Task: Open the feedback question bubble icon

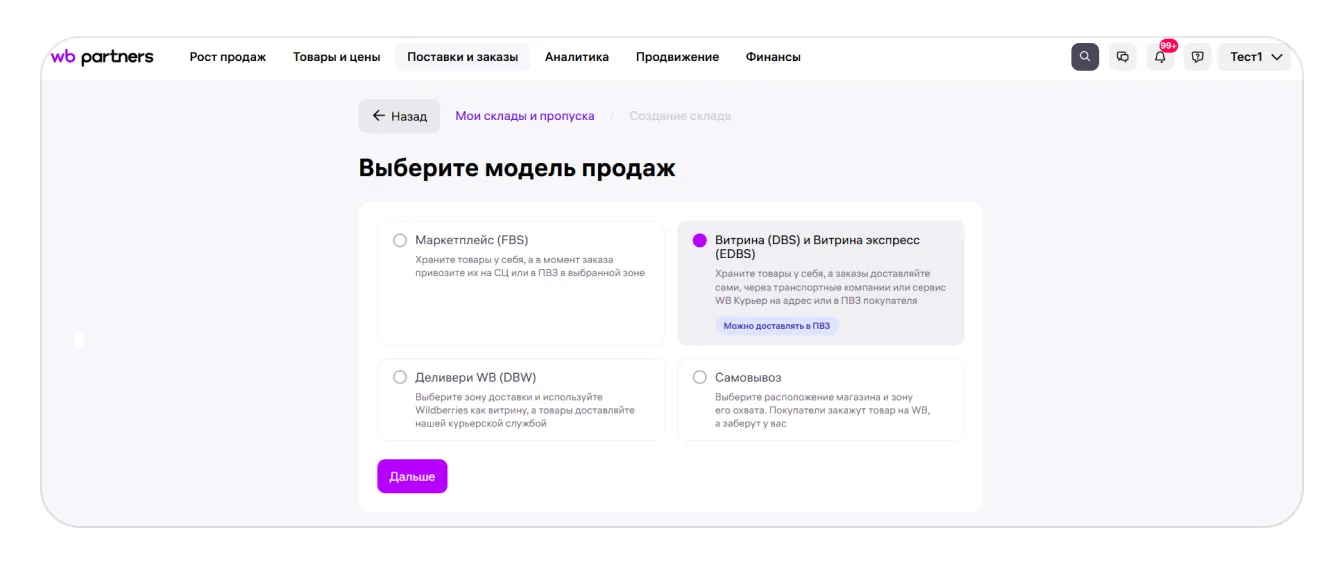Action: pos(1198,57)
